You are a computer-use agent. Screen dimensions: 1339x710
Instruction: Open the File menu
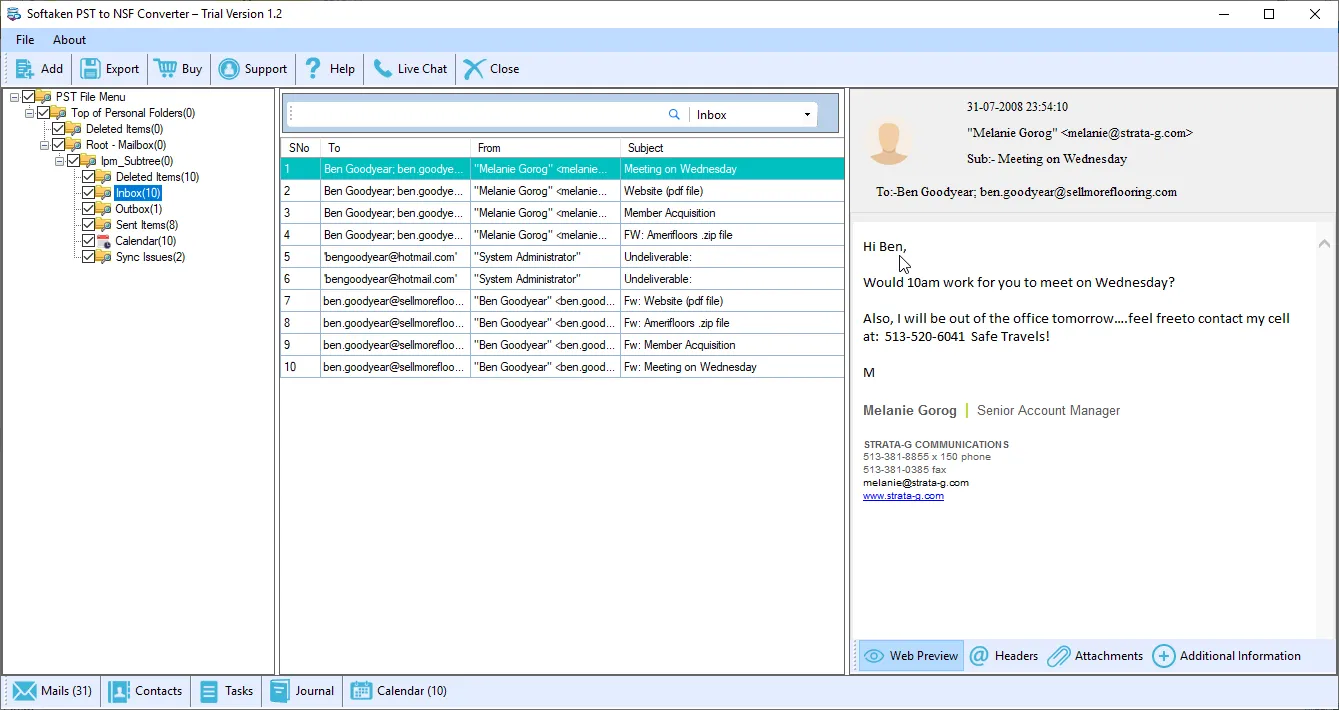(25, 40)
